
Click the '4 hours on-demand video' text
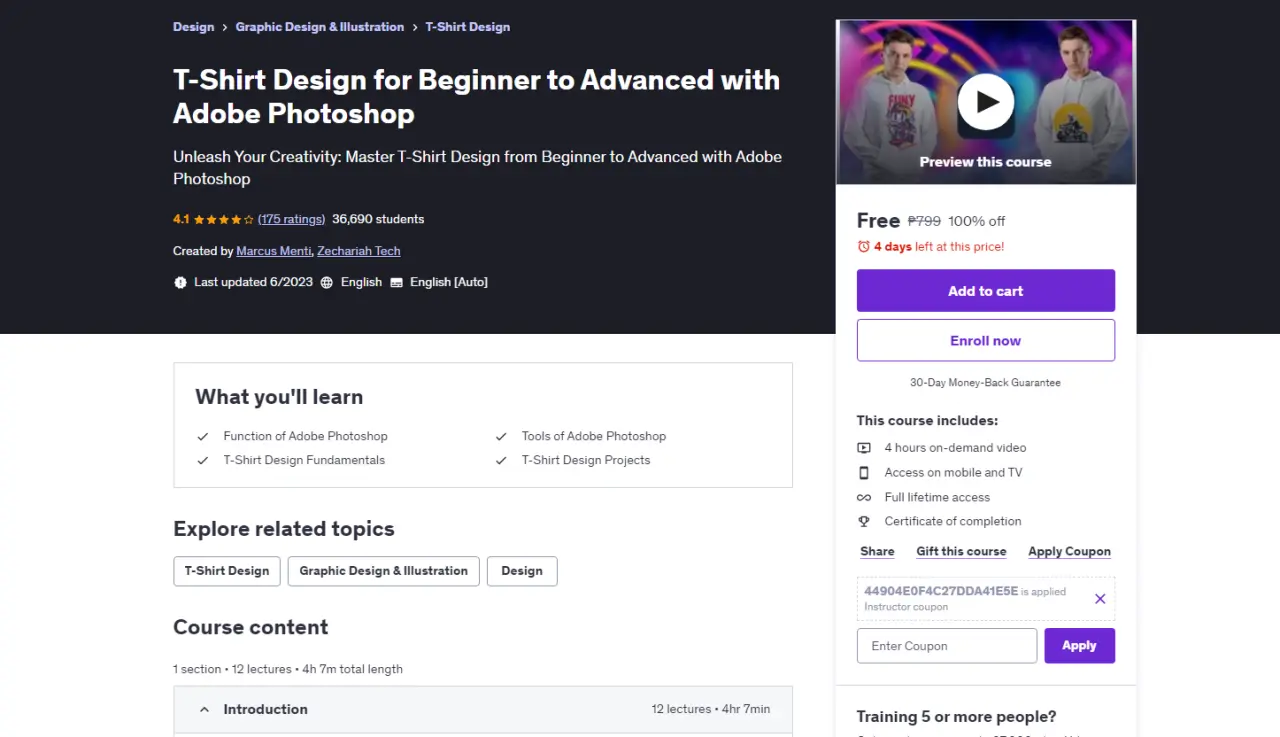pyautogui.click(x=955, y=448)
